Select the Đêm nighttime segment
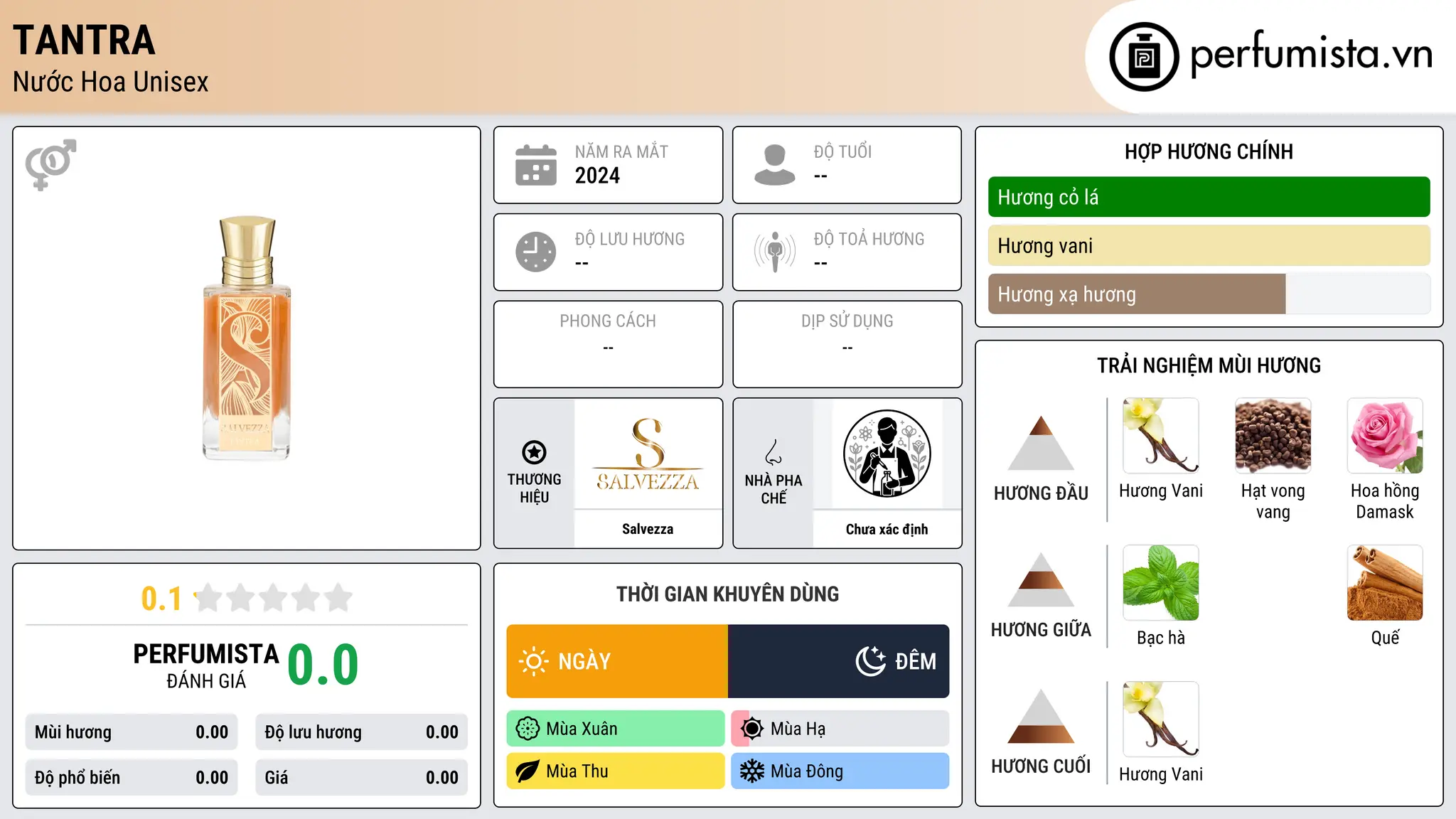Image resolution: width=1456 pixels, height=819 pixels. point(839,661)
